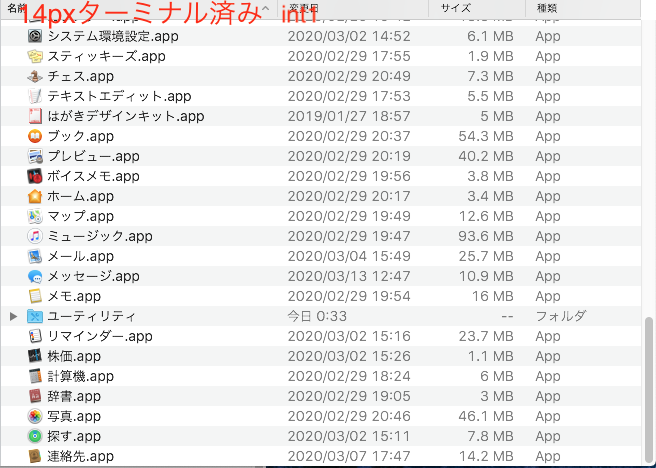Click the 辞書.app dictionary icon
This screenshot has height=468, width=656.
[35, 396]
